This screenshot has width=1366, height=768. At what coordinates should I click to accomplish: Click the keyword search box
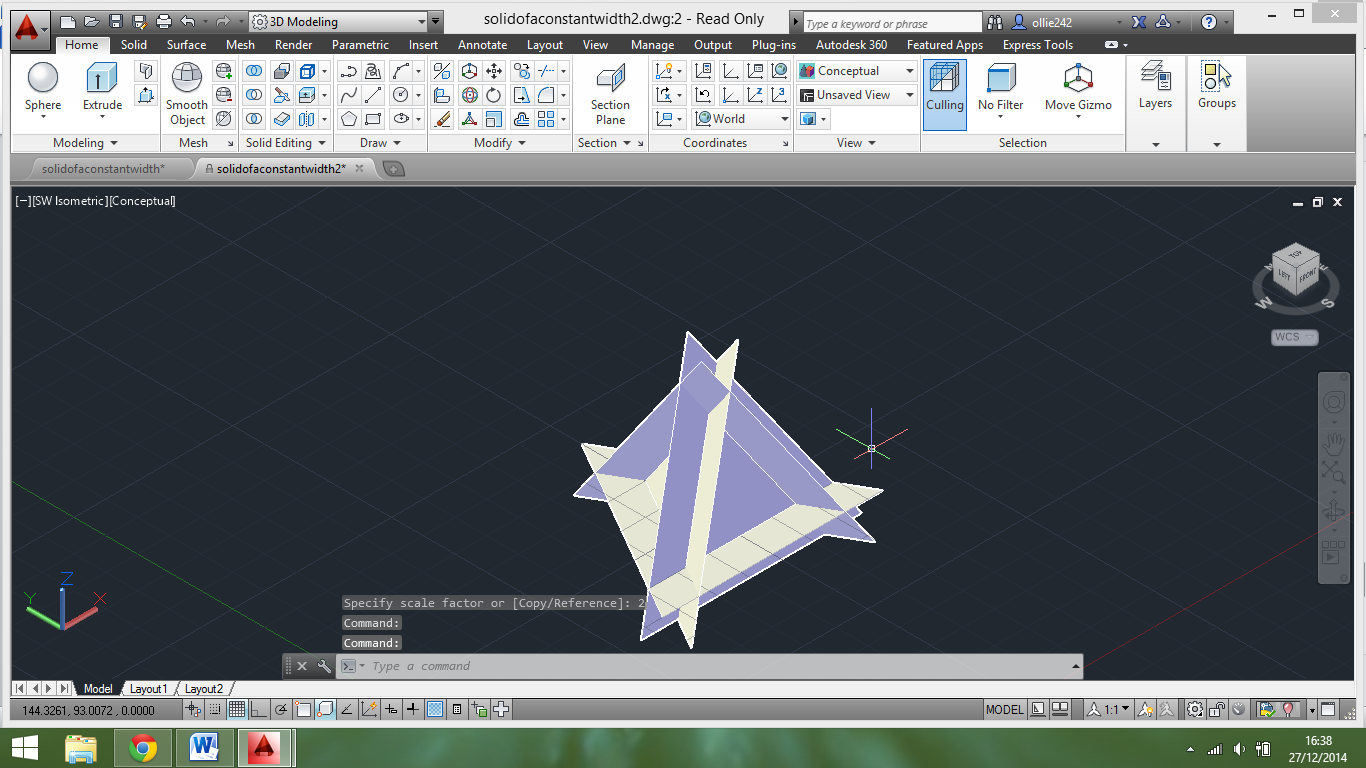click(x=893, y=23)
